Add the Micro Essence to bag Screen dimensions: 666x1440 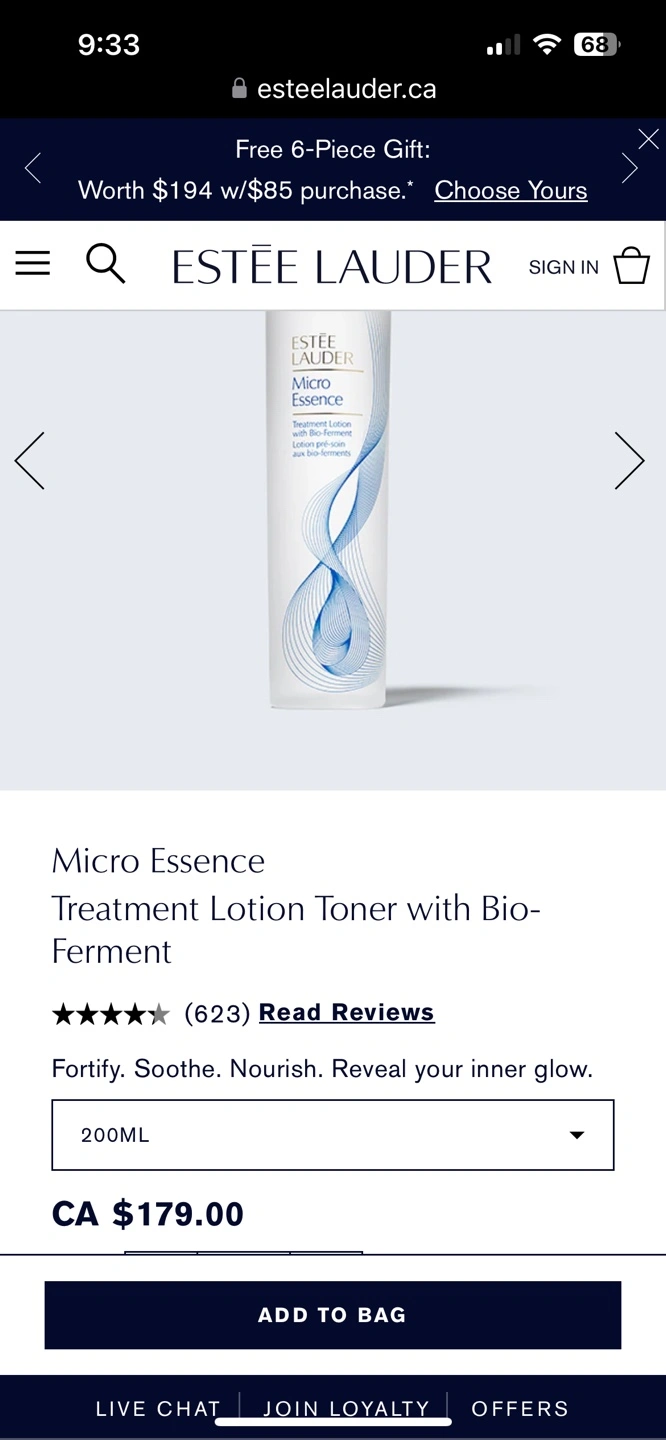pos(333,1315)
